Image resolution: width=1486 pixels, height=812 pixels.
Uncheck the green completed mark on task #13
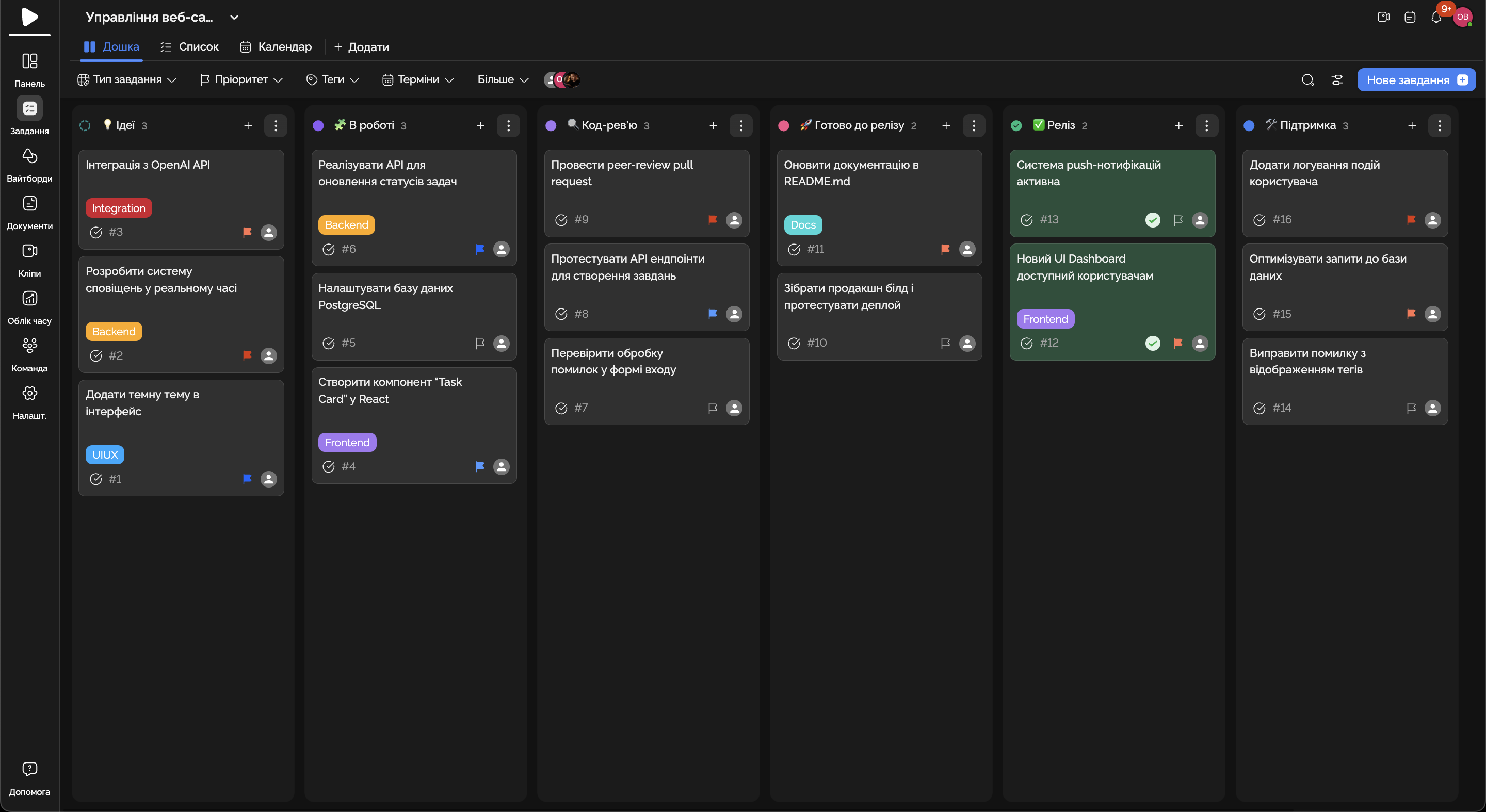click(x=1153, y=220)
